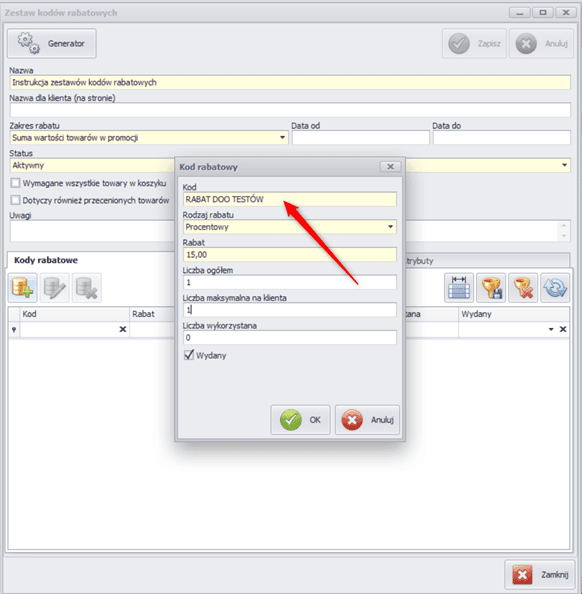Enable Dotyczy również przecenionych towarów checkbox
This screenshot has height=594, width=582.
pyautogui.click(x=16, y=200)
